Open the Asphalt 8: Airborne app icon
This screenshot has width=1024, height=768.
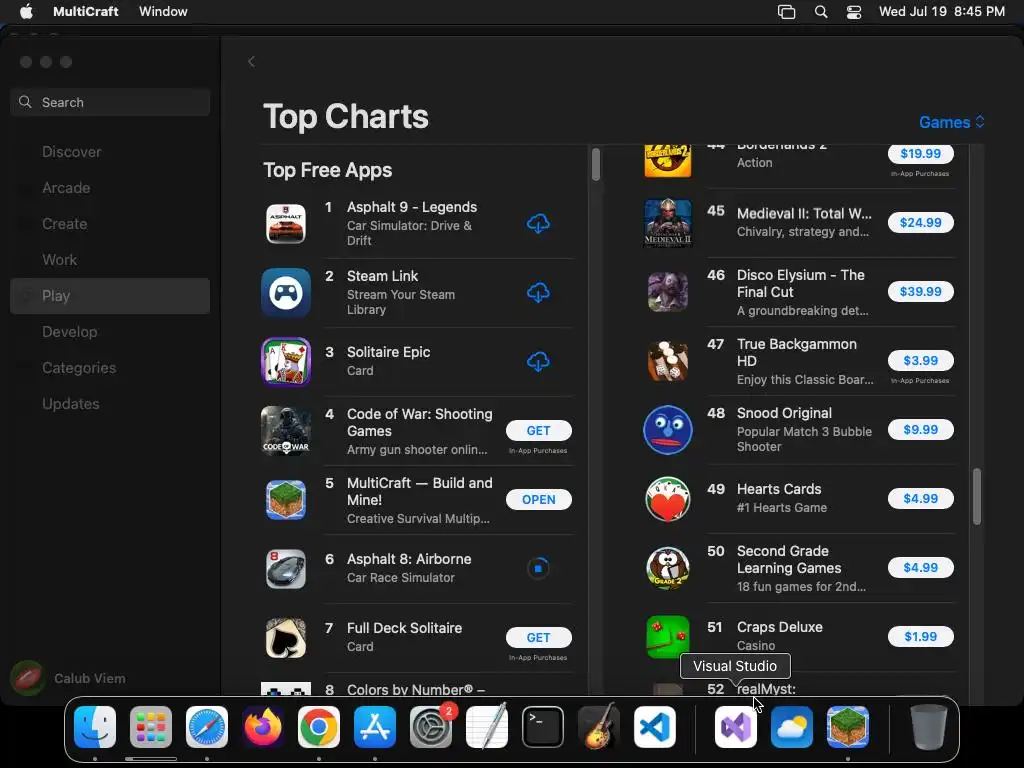tap(286, 568)
